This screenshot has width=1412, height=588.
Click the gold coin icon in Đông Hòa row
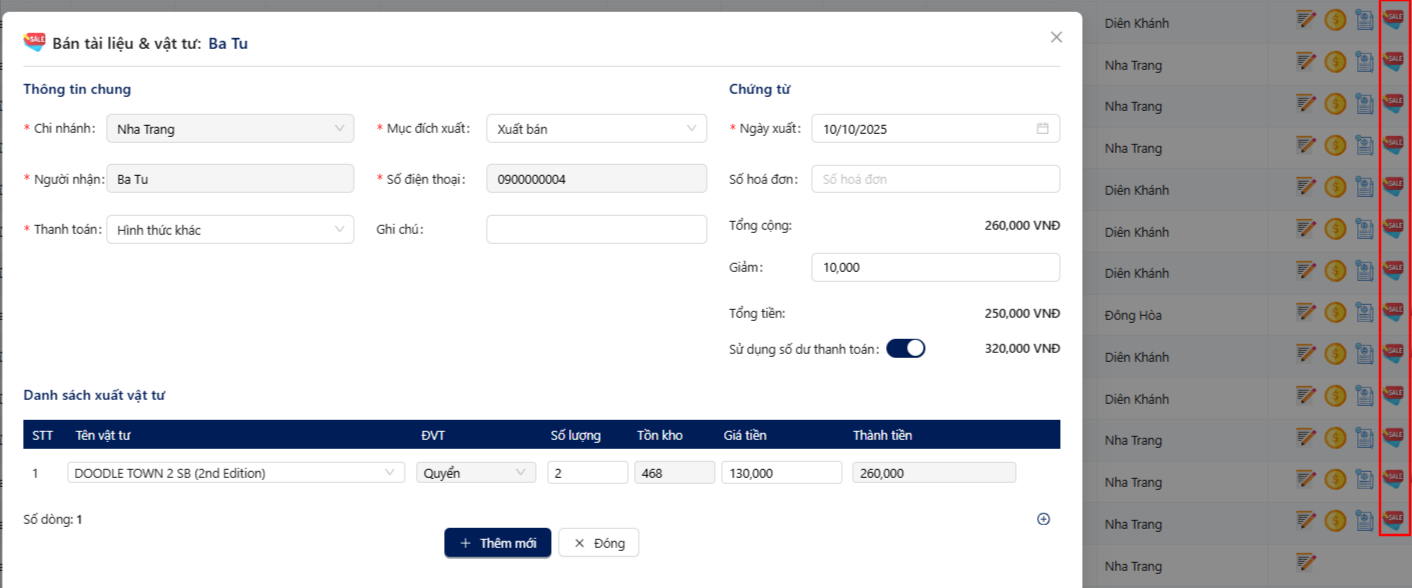[x=1334, y=314]
